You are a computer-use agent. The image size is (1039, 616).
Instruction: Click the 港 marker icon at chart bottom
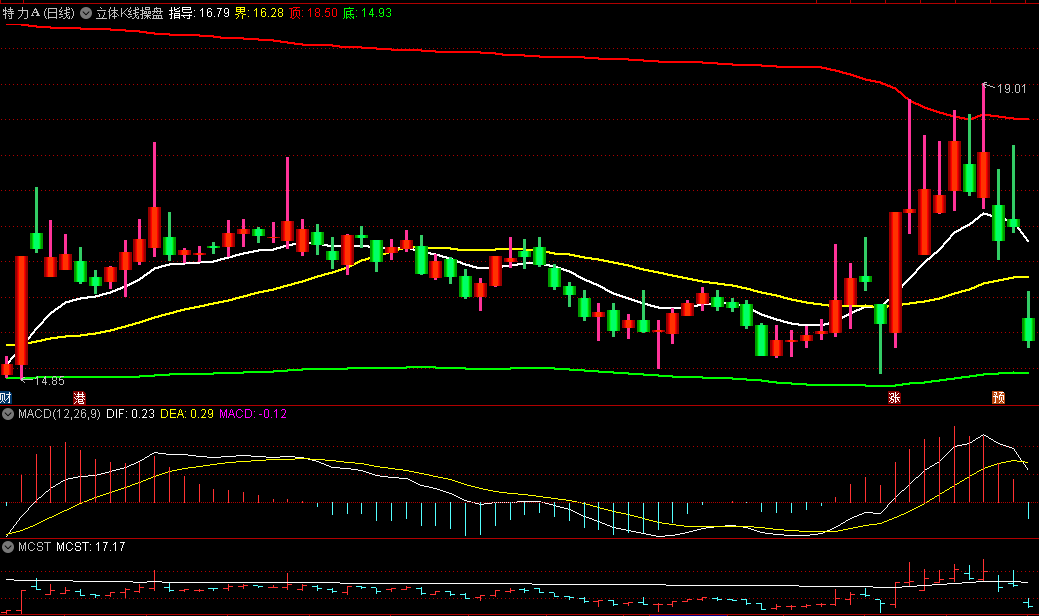coord(79,398)
